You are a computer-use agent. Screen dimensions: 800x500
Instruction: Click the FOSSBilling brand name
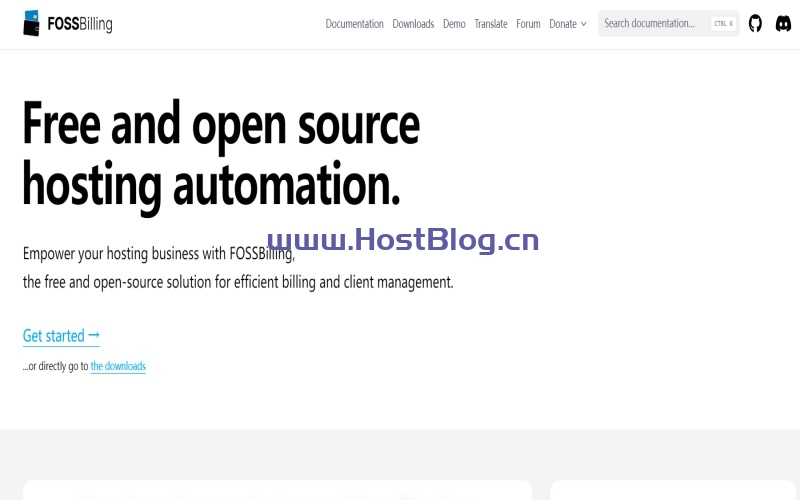(x=80, y=24)
